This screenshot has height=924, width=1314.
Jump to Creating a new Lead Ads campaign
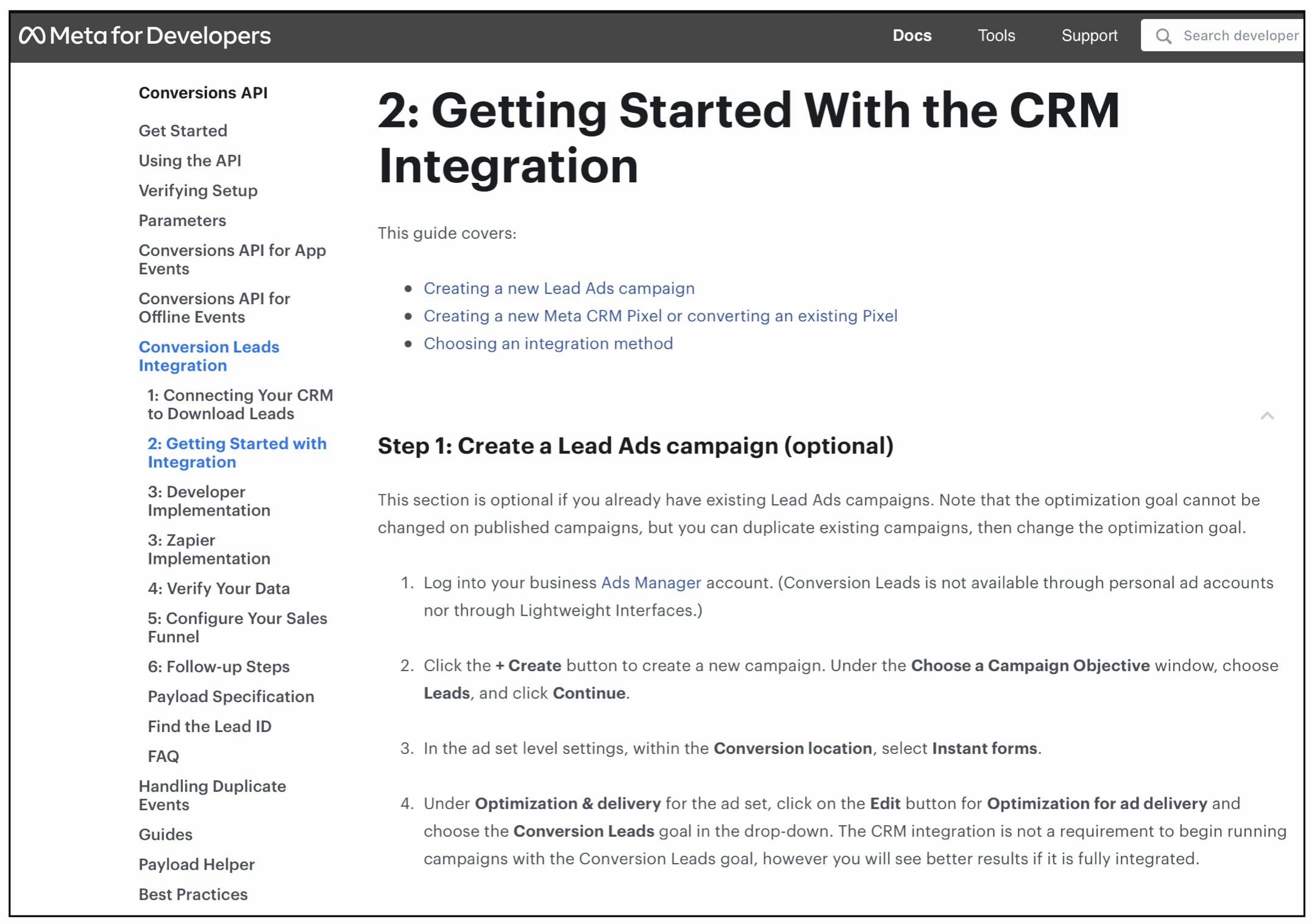(x=559, y=288)
